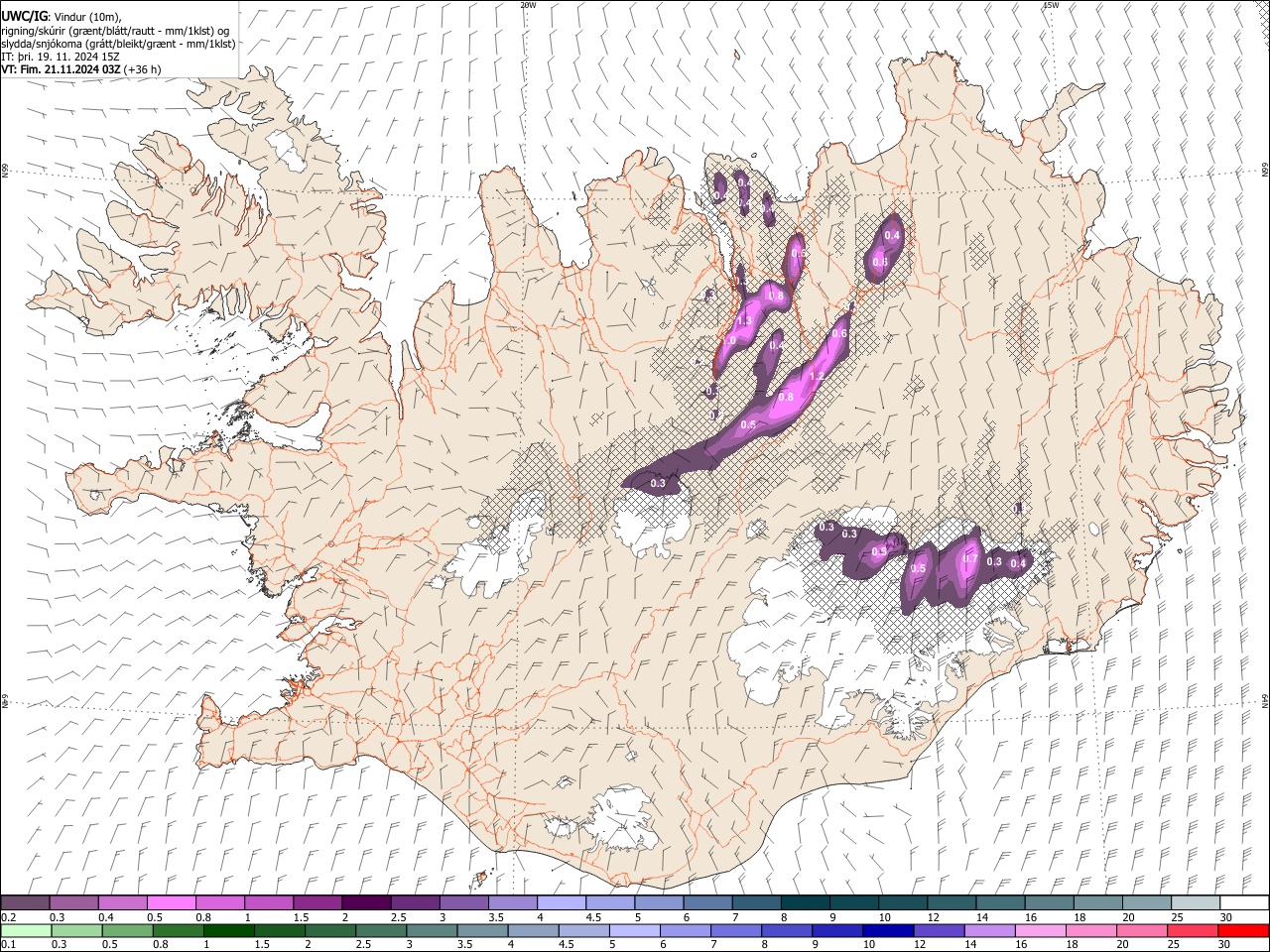Screen dimensions: 1270x952
Task: Click the "0.7" snowfall value on the map
Action: (x=971, y=558)
